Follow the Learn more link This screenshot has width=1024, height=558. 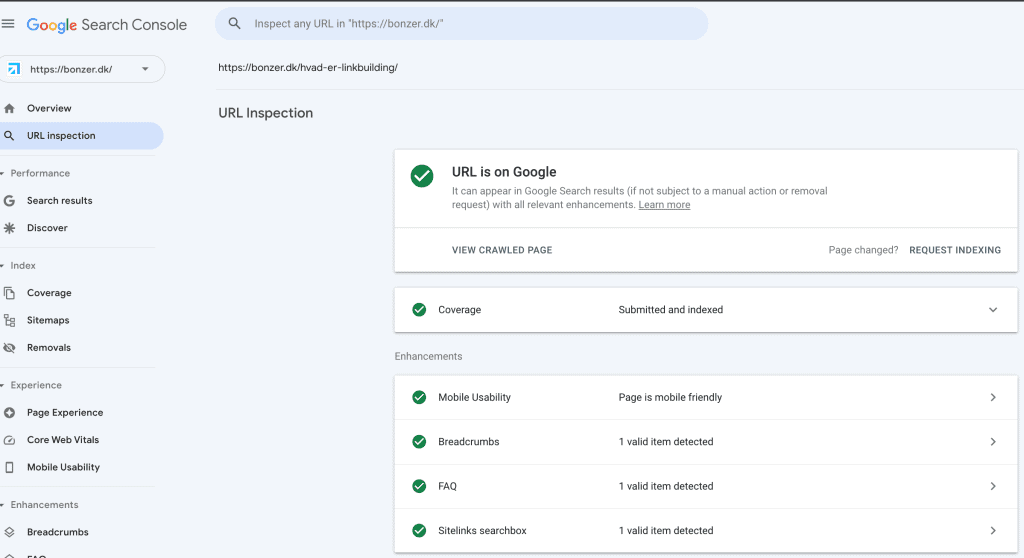664,205
